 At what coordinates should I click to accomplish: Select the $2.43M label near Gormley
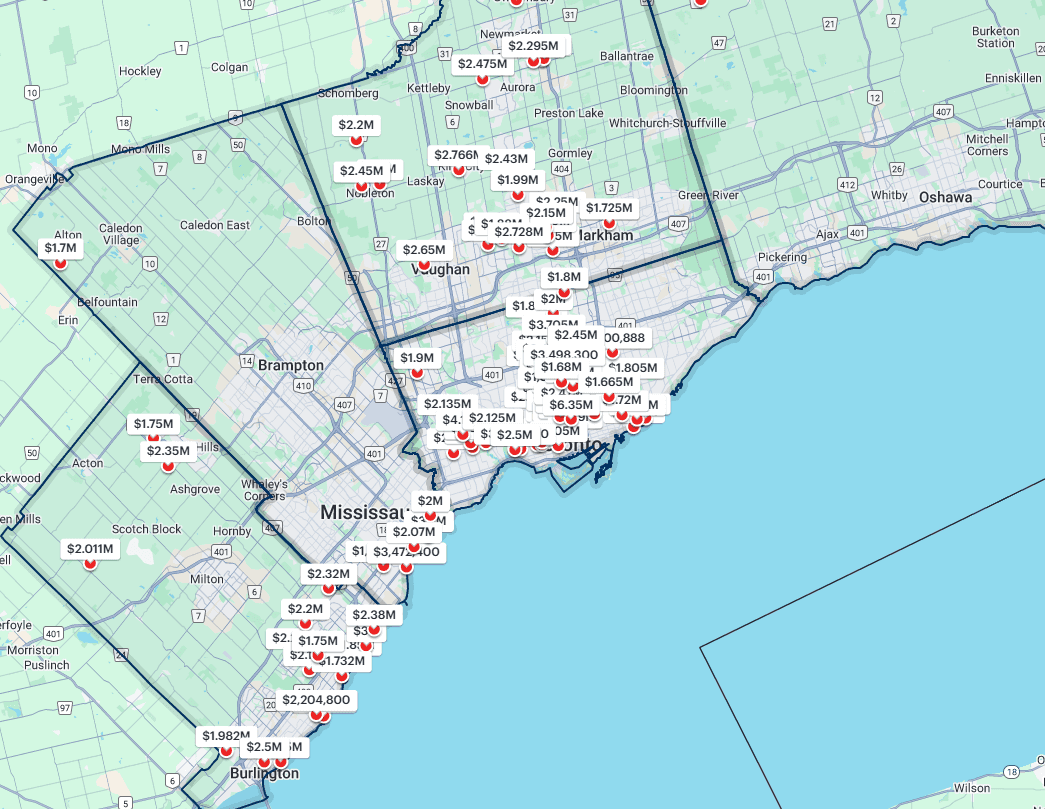pos(506,159)
